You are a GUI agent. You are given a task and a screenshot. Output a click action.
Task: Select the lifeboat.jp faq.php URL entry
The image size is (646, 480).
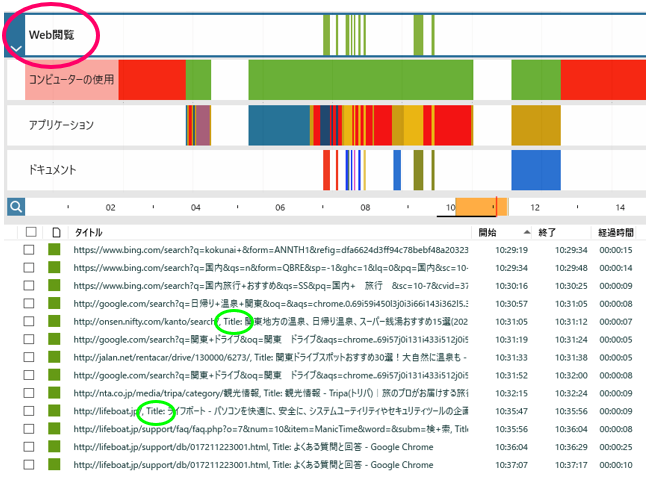tap(271, 429)
